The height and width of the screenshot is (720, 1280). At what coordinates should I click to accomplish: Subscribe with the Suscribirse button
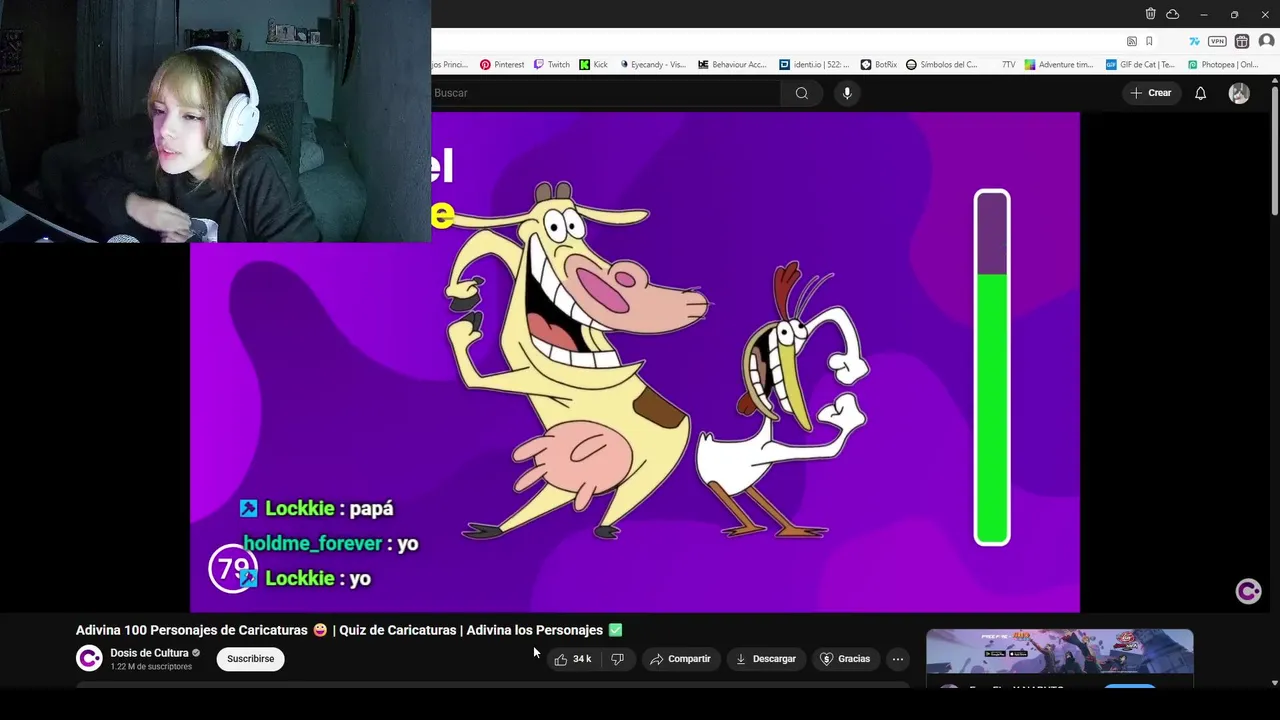tap(250, 659)
